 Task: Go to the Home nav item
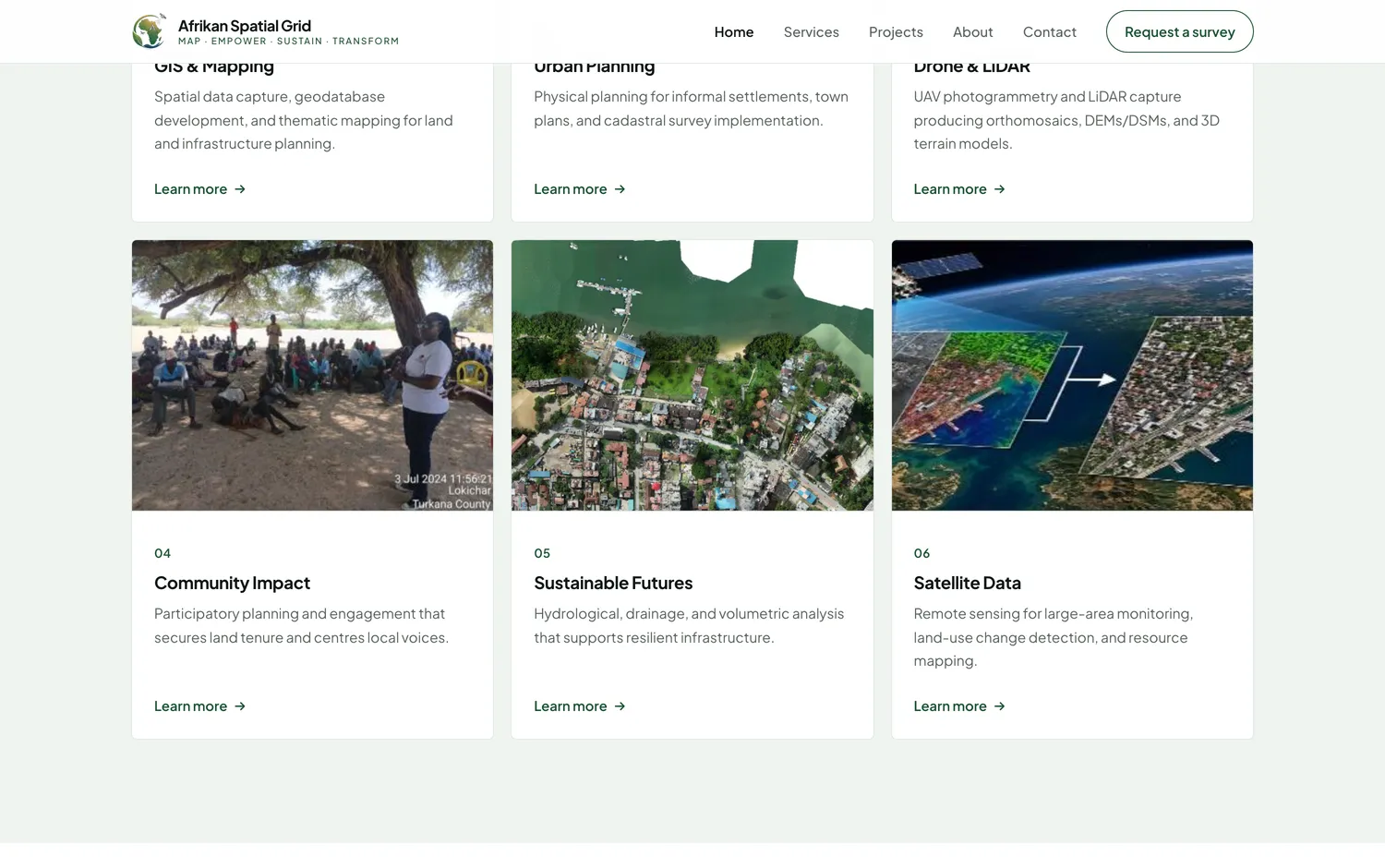[734, 32]
